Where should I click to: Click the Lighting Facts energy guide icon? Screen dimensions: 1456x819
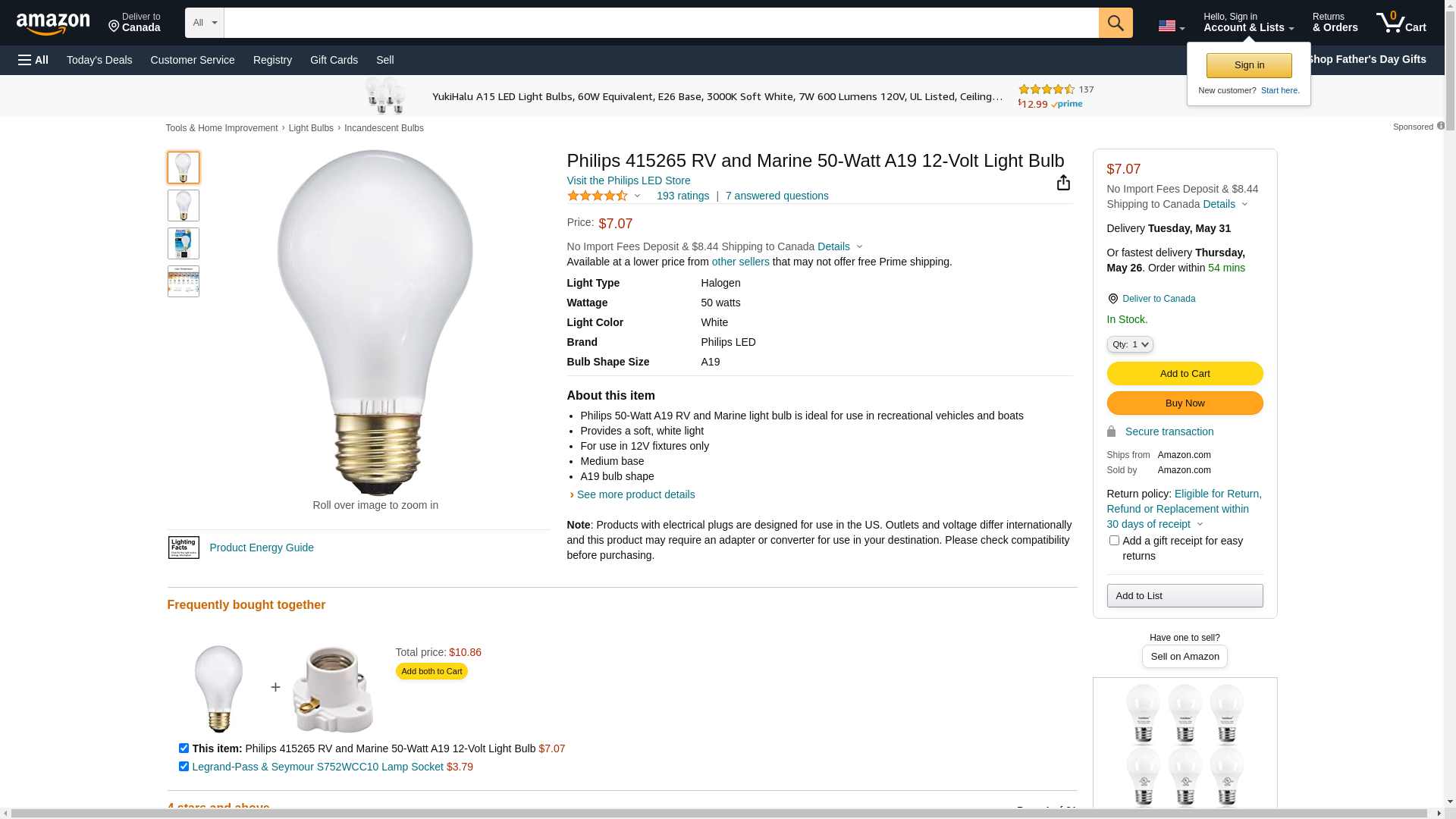point(184,548)
